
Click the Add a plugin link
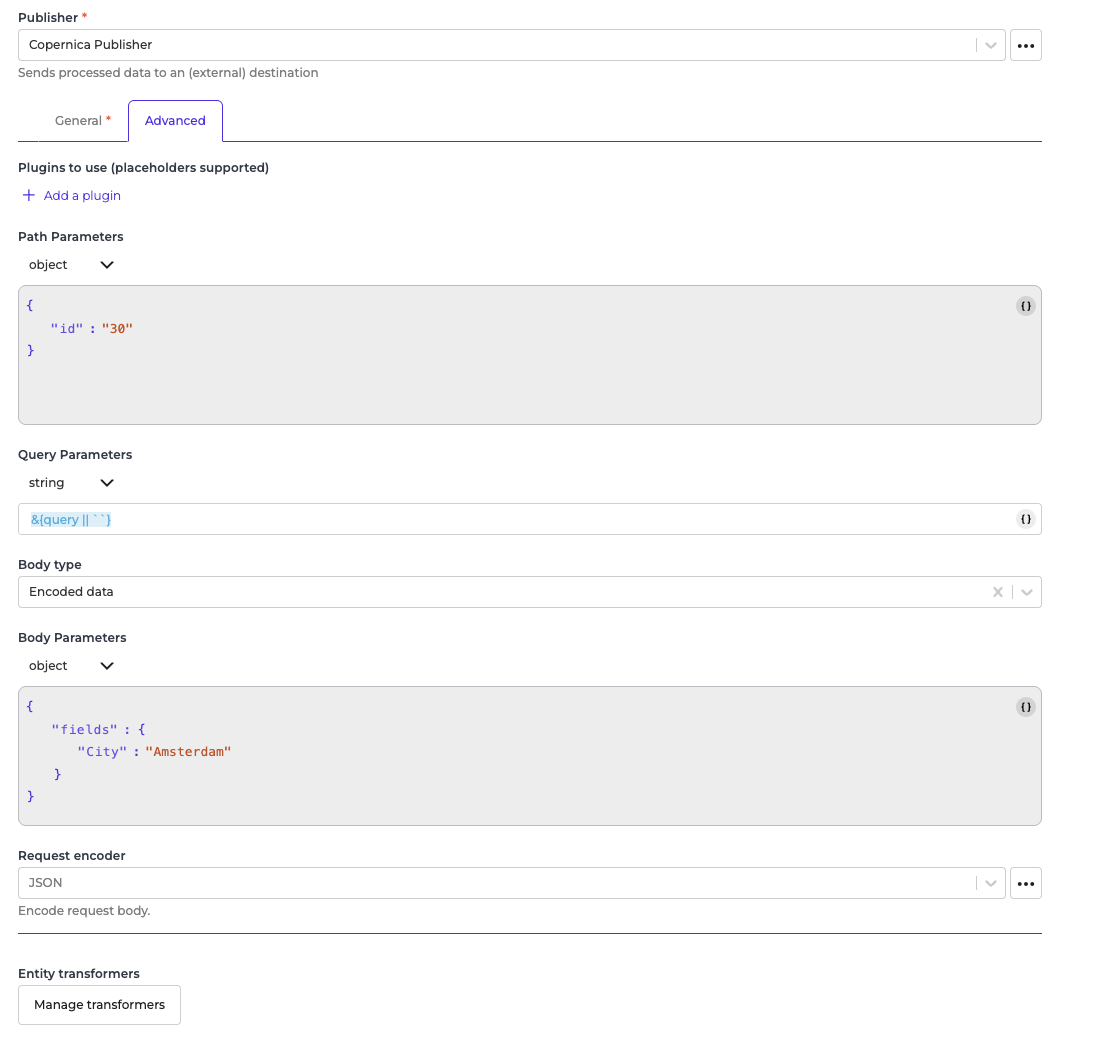pos(82,196)
